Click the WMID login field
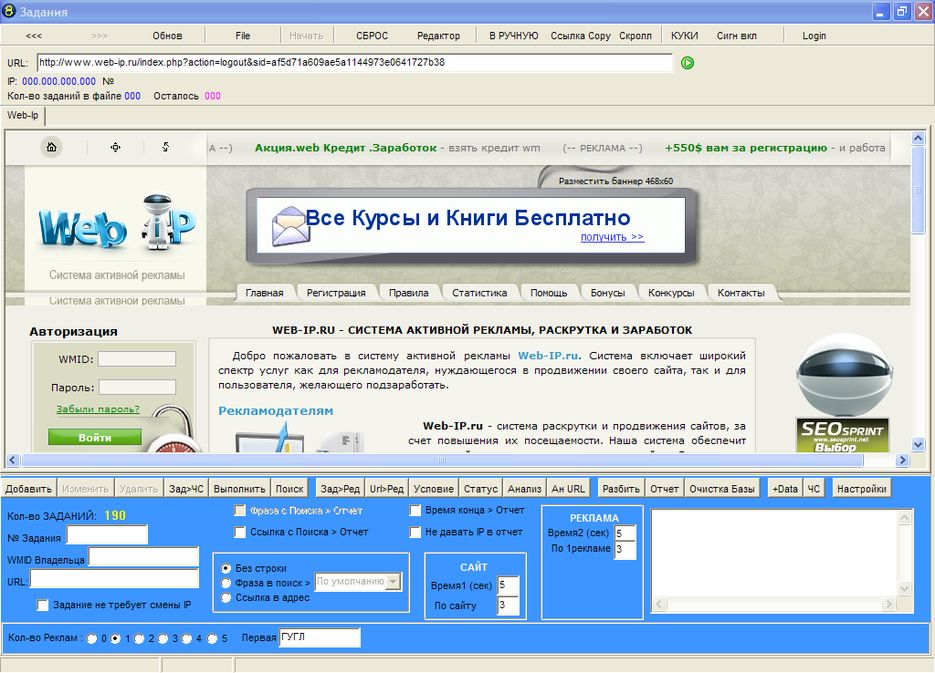The width and height of the screenshot is (935, 673). pyautogui.click(x=137, y=359)
